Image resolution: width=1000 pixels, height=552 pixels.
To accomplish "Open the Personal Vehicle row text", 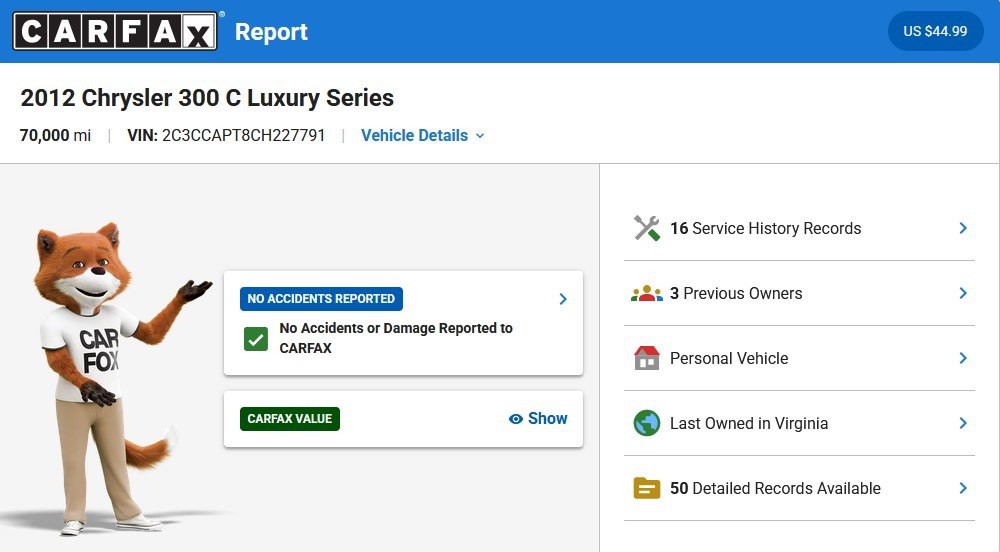I will coord(729,358).
